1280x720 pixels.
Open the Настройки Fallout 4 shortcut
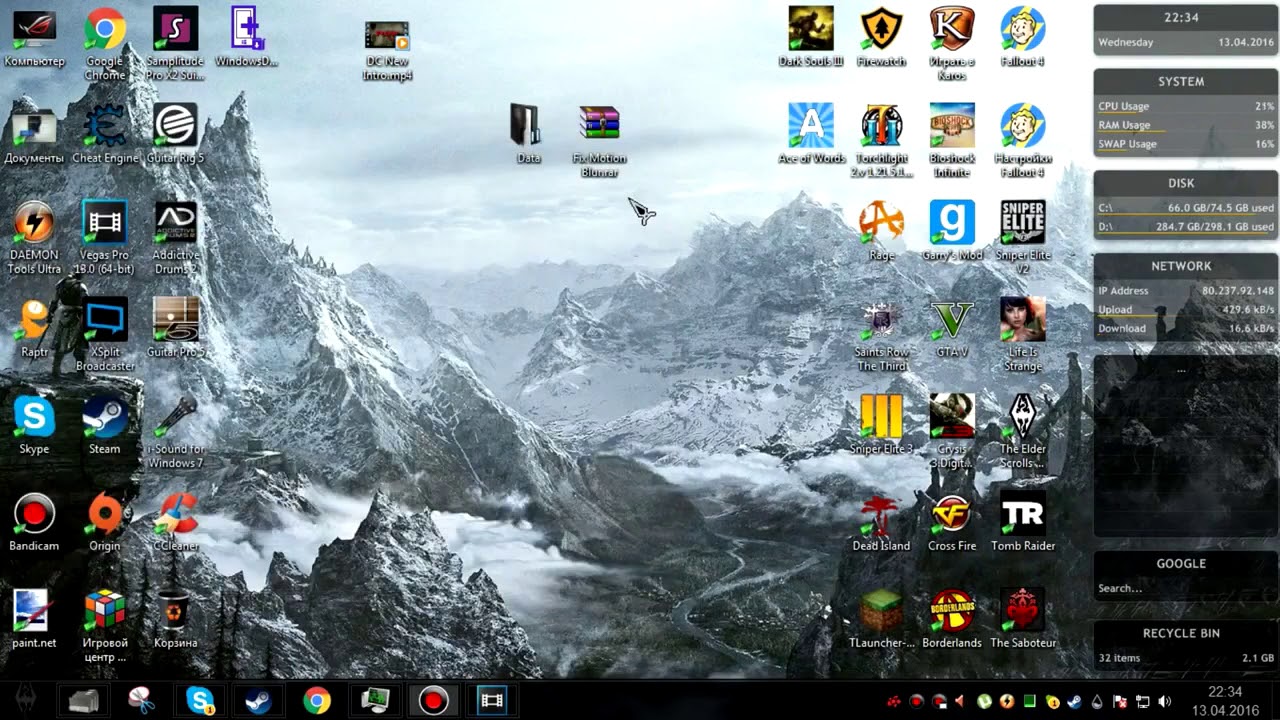coord(1023,141)
